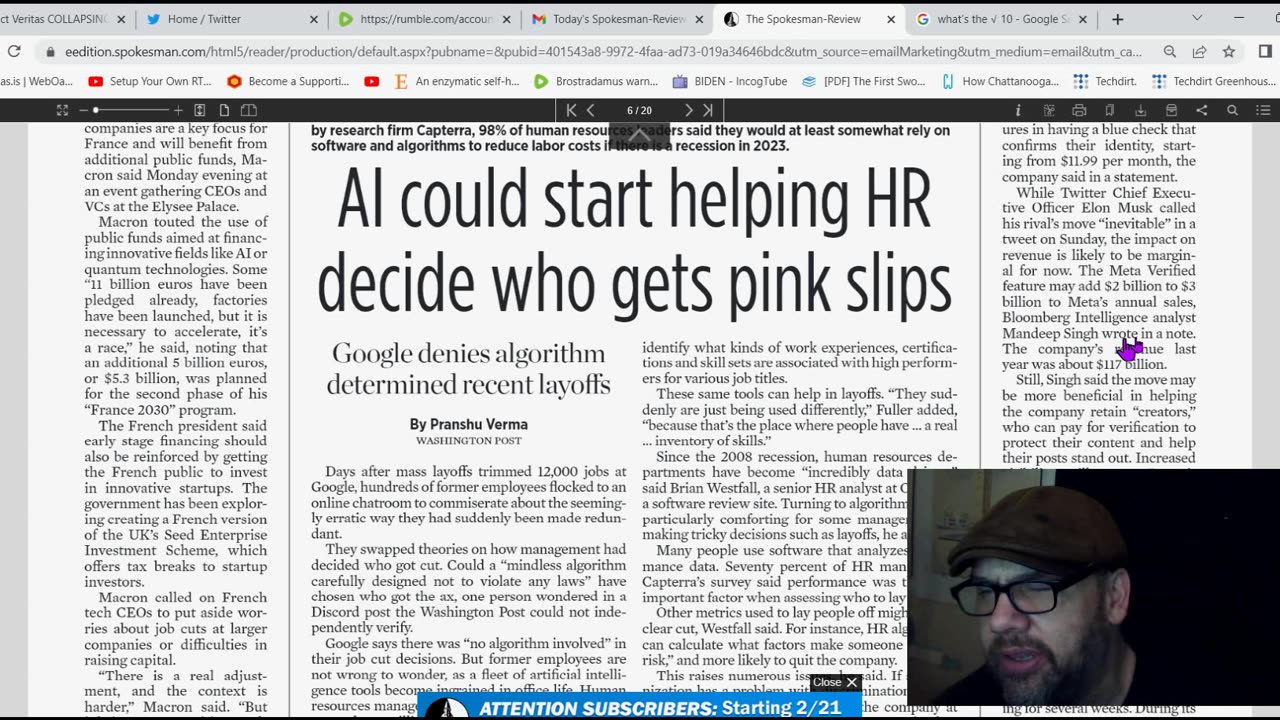
Task: Switch to the Veritas COLLAPSING tab
Action: (66, 19)
